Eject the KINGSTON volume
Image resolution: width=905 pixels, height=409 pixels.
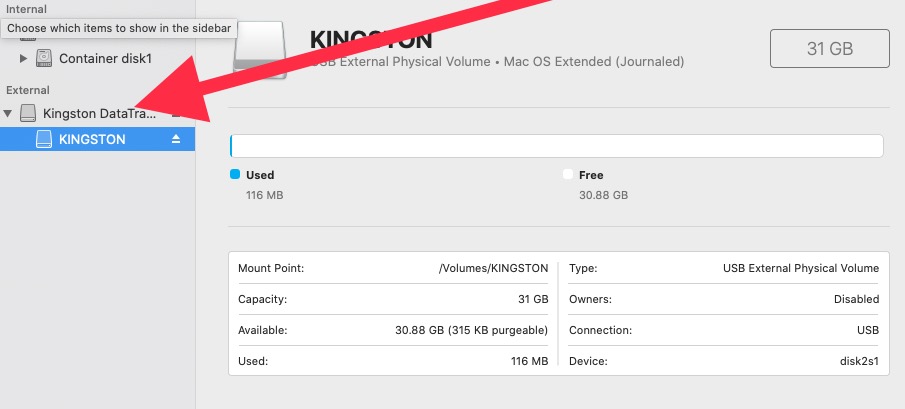coord(176,139)
